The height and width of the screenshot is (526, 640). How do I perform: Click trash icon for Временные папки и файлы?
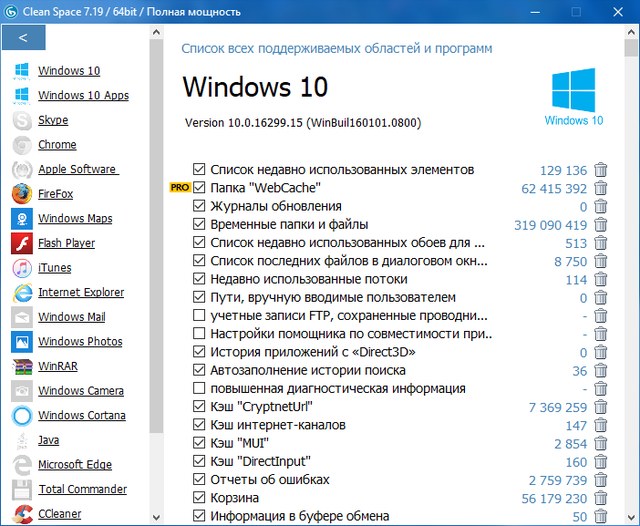pyautogui.click(x=600, y=225)
